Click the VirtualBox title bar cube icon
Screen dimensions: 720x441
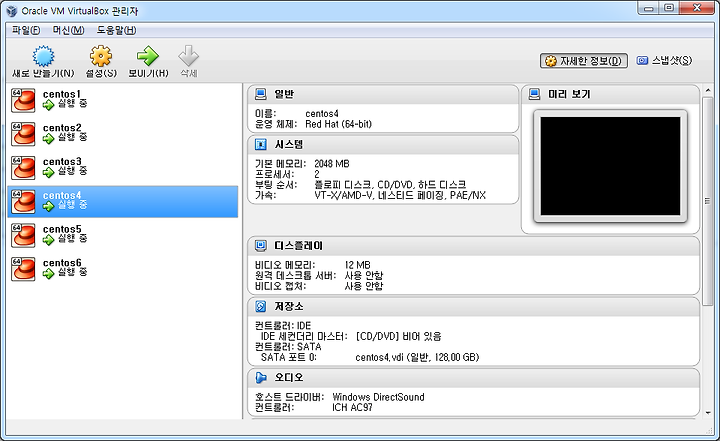tap(12, 11)
